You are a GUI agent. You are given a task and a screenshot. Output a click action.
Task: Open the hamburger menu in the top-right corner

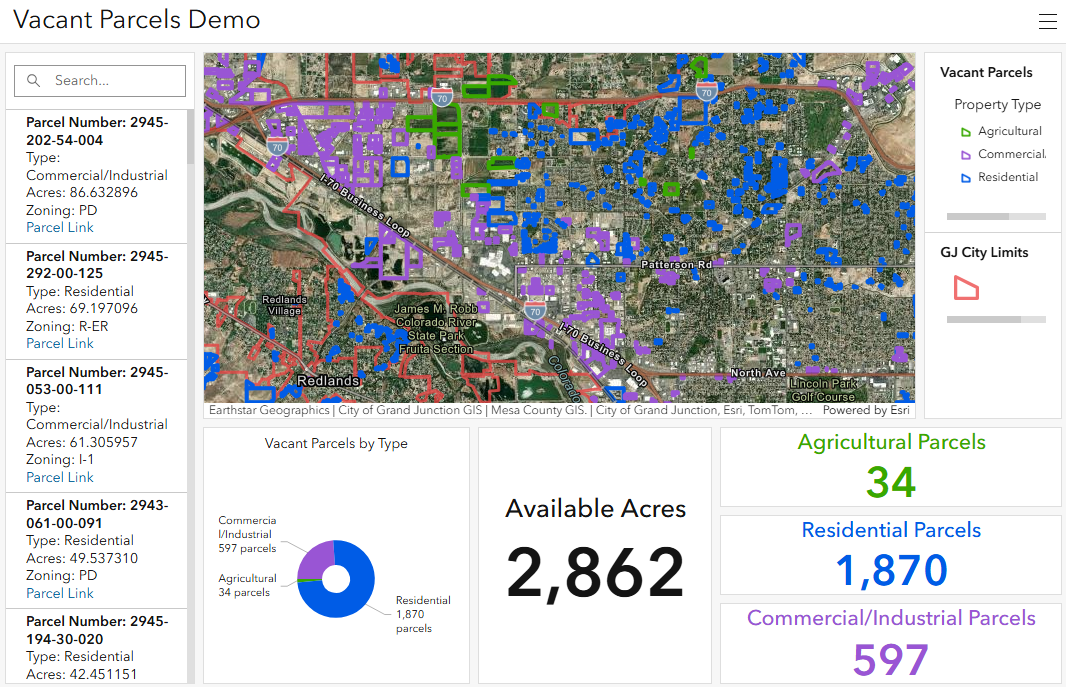click(1048, 20)
